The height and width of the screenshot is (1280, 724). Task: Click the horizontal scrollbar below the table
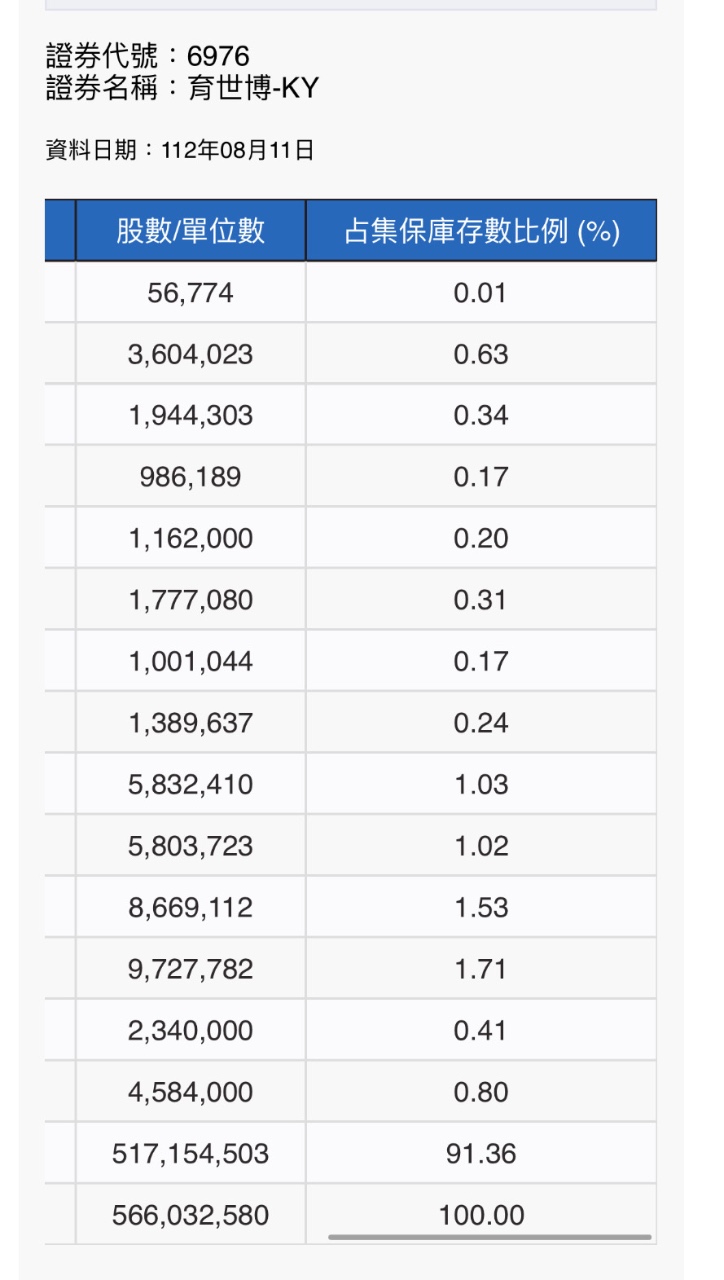point(489,1237)
